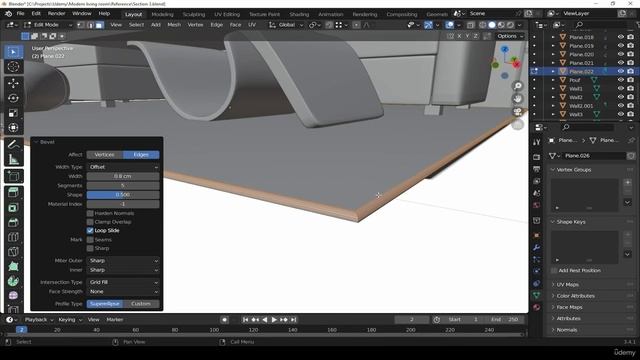Enable the Harden Normals checkbox

pyautogui.click(x=90, y=213)
